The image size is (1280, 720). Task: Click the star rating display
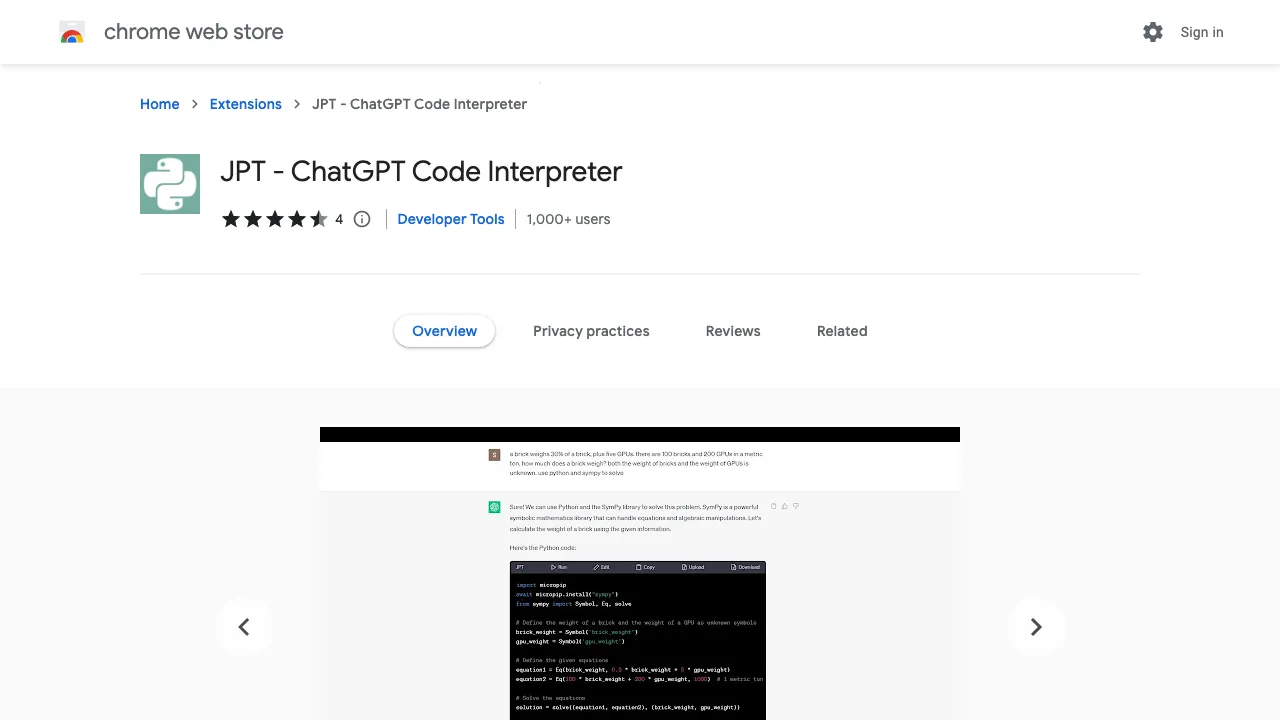pos(275,219)
